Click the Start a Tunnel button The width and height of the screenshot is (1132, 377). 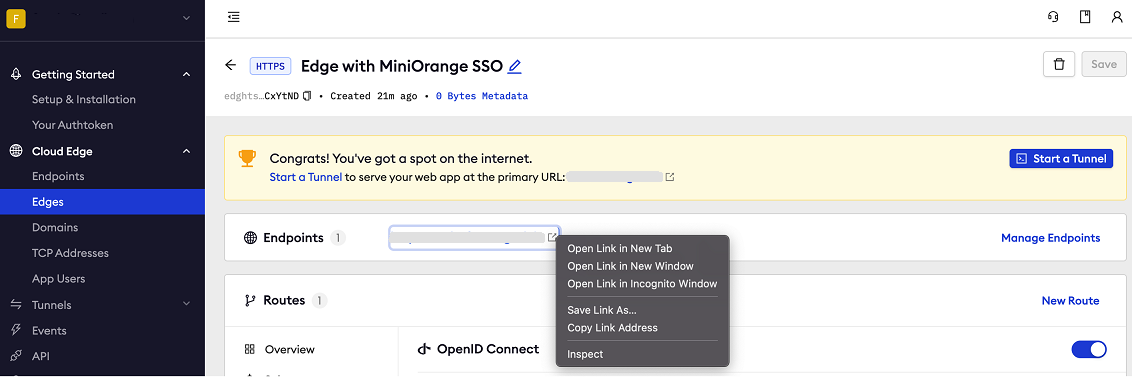(x=1061, y=159)
